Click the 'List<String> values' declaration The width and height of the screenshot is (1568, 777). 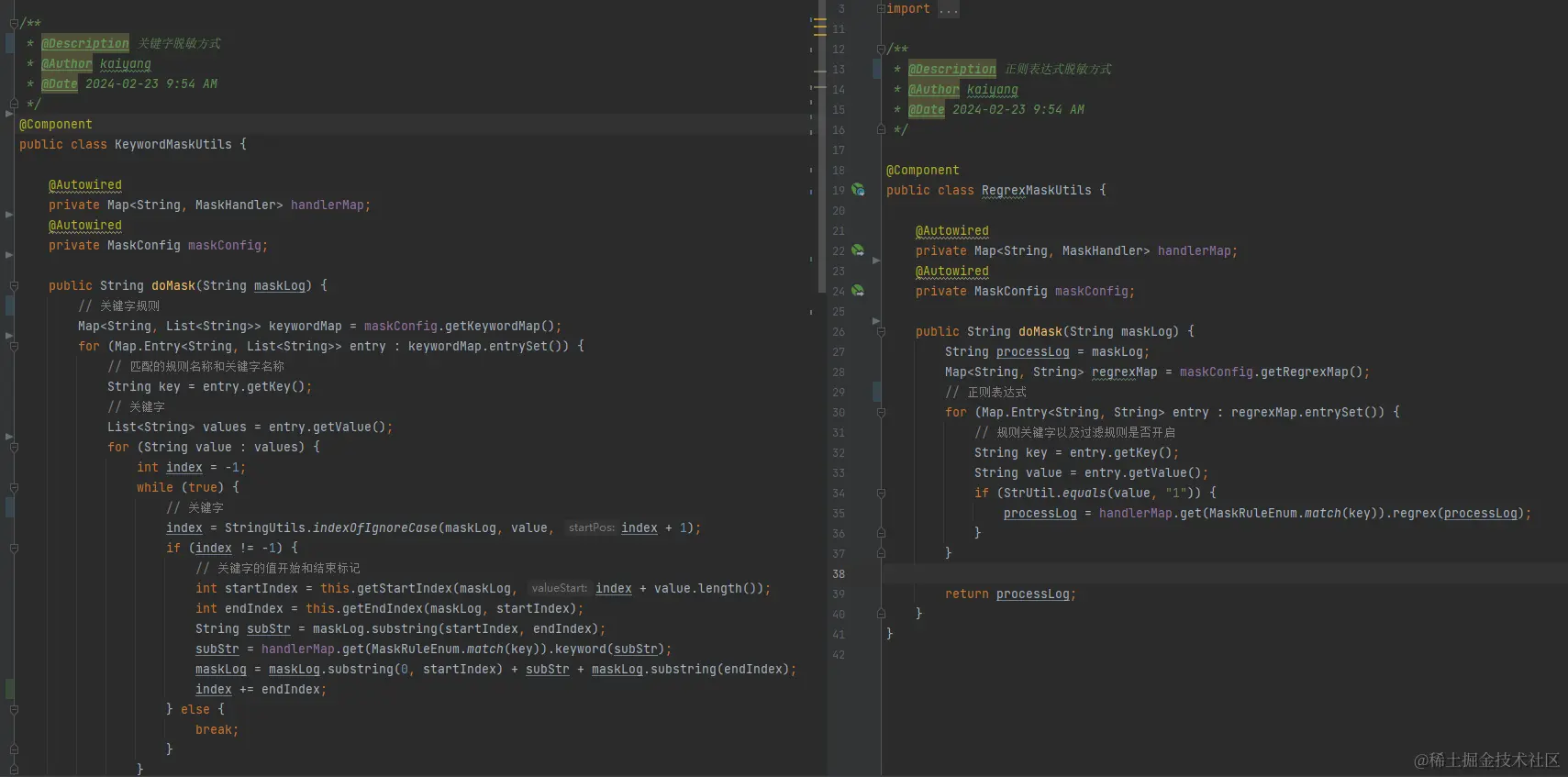click(x=250, y=427)
